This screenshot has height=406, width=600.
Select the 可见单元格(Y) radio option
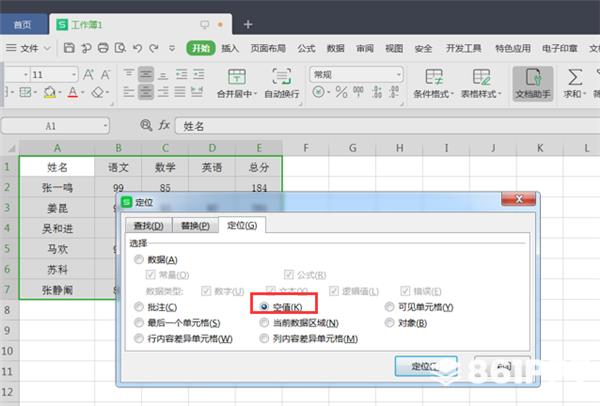pos(389,307)
